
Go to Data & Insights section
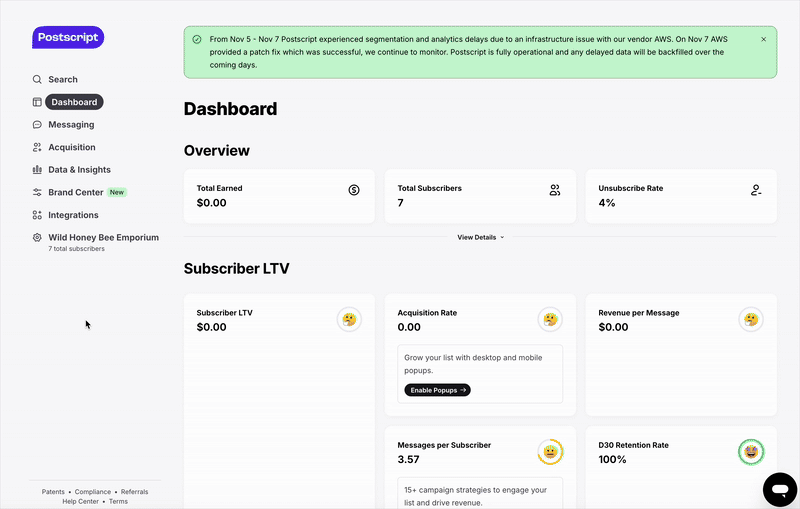[79, 170]
